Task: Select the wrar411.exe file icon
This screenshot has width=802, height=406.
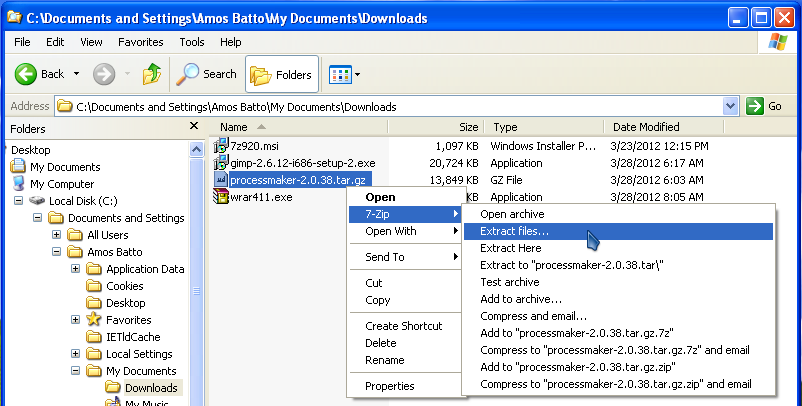Action: [x=221, y=197]
